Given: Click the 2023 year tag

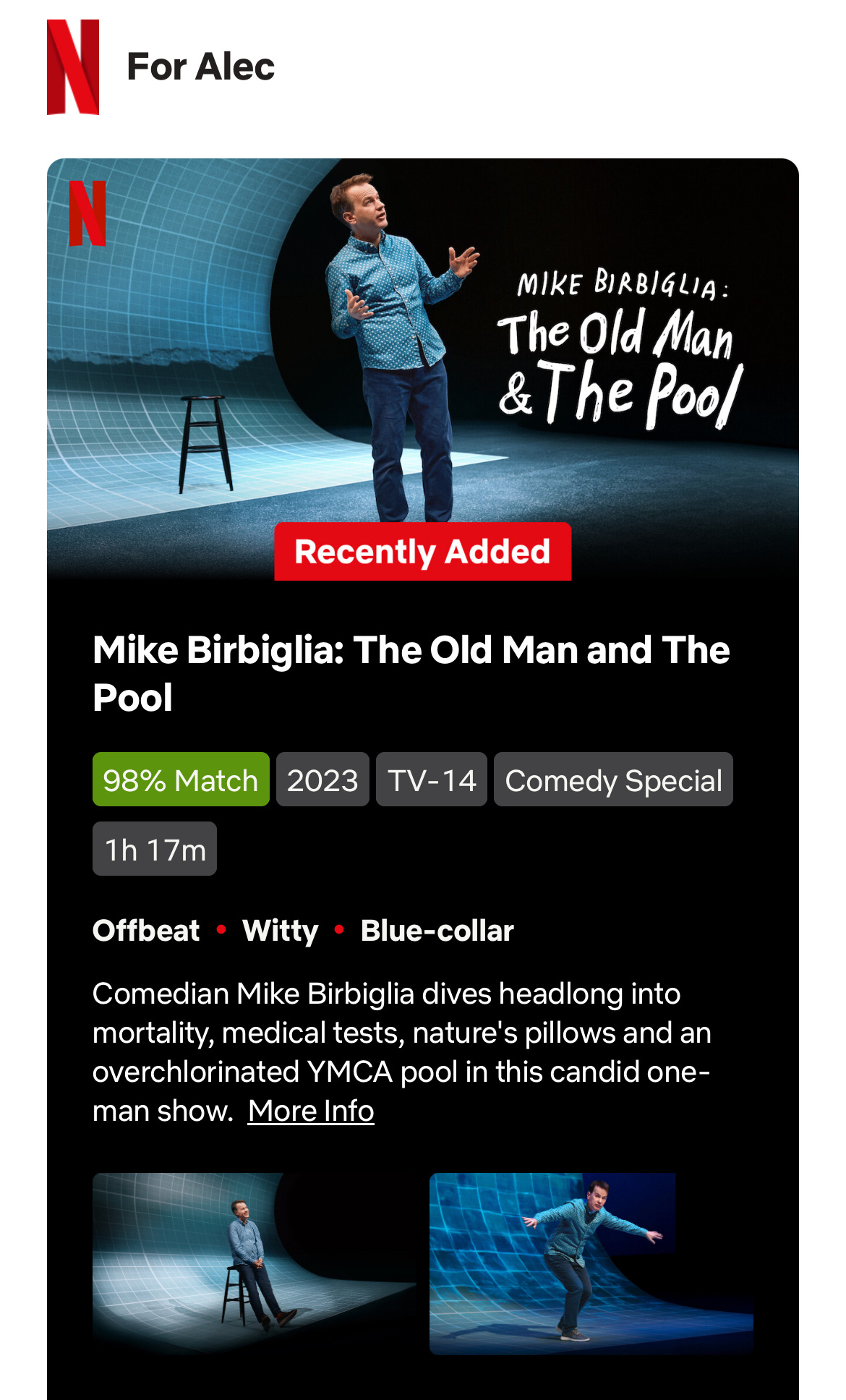Looking at the screenshot, I should tap(322, 780).
